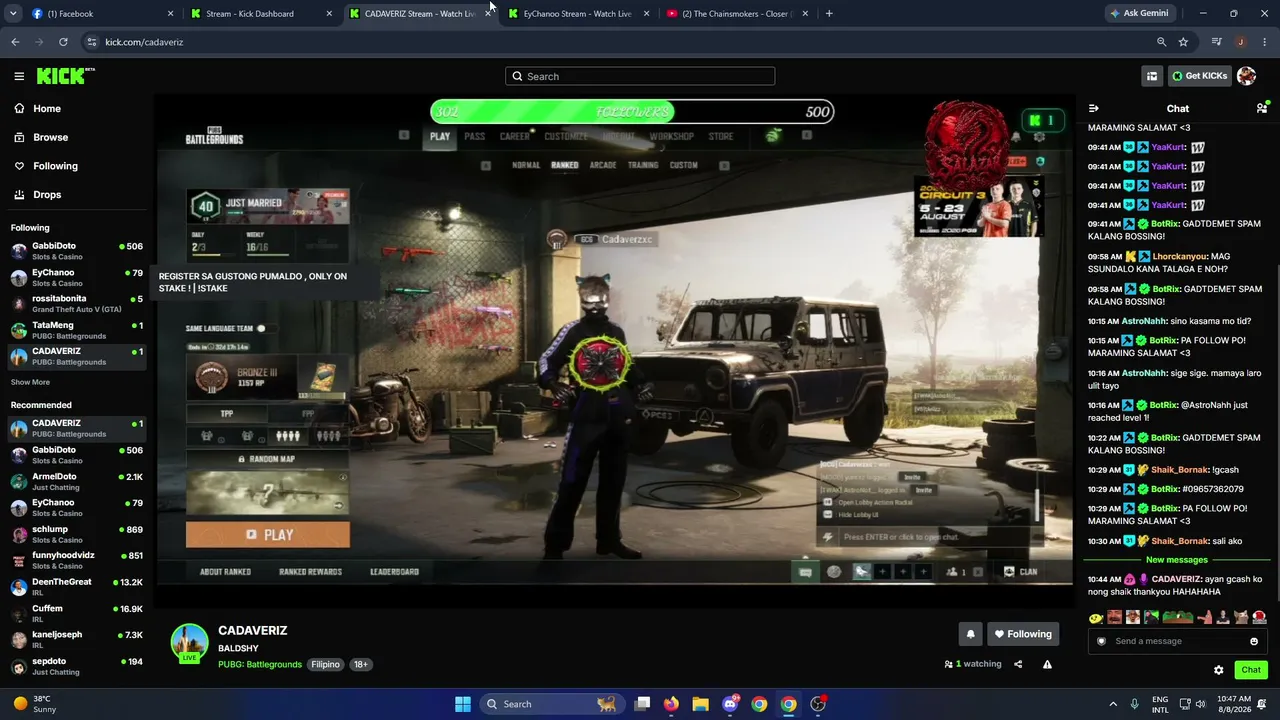The width and height of the screenshot is (1280, 720).
Task: Open kaneljoseph in Recommended list
Action: [78, 640]
